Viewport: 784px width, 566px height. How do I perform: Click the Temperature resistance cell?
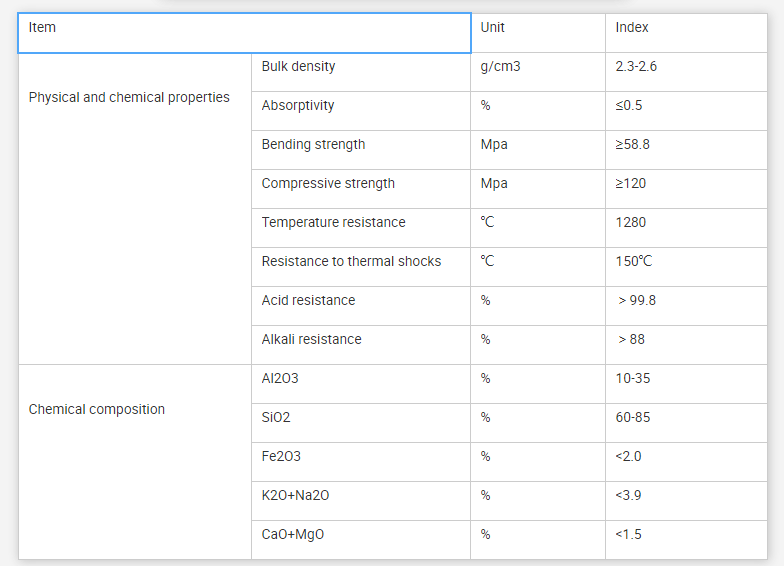click(360, 227)
